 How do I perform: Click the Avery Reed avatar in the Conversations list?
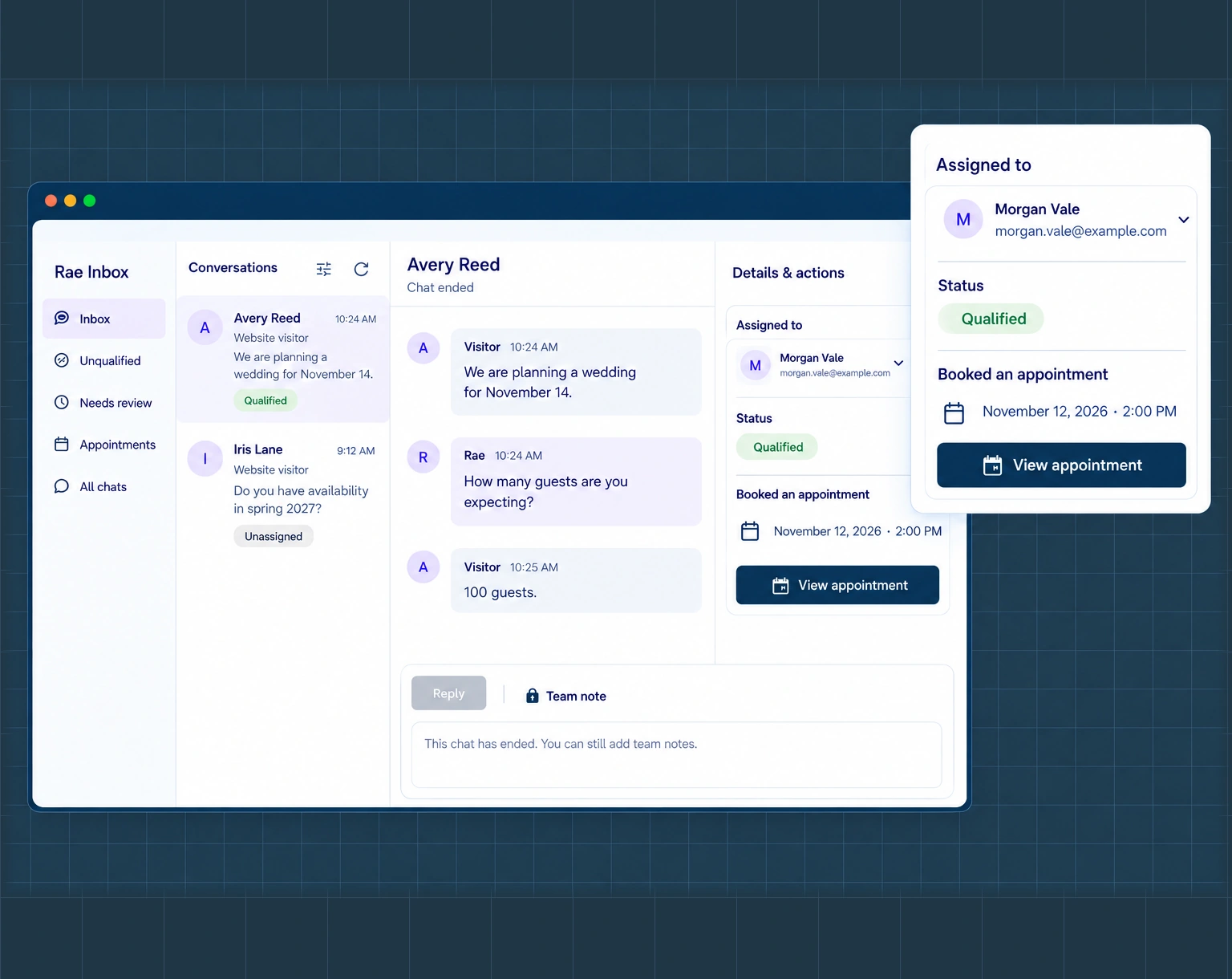[205, 327]
